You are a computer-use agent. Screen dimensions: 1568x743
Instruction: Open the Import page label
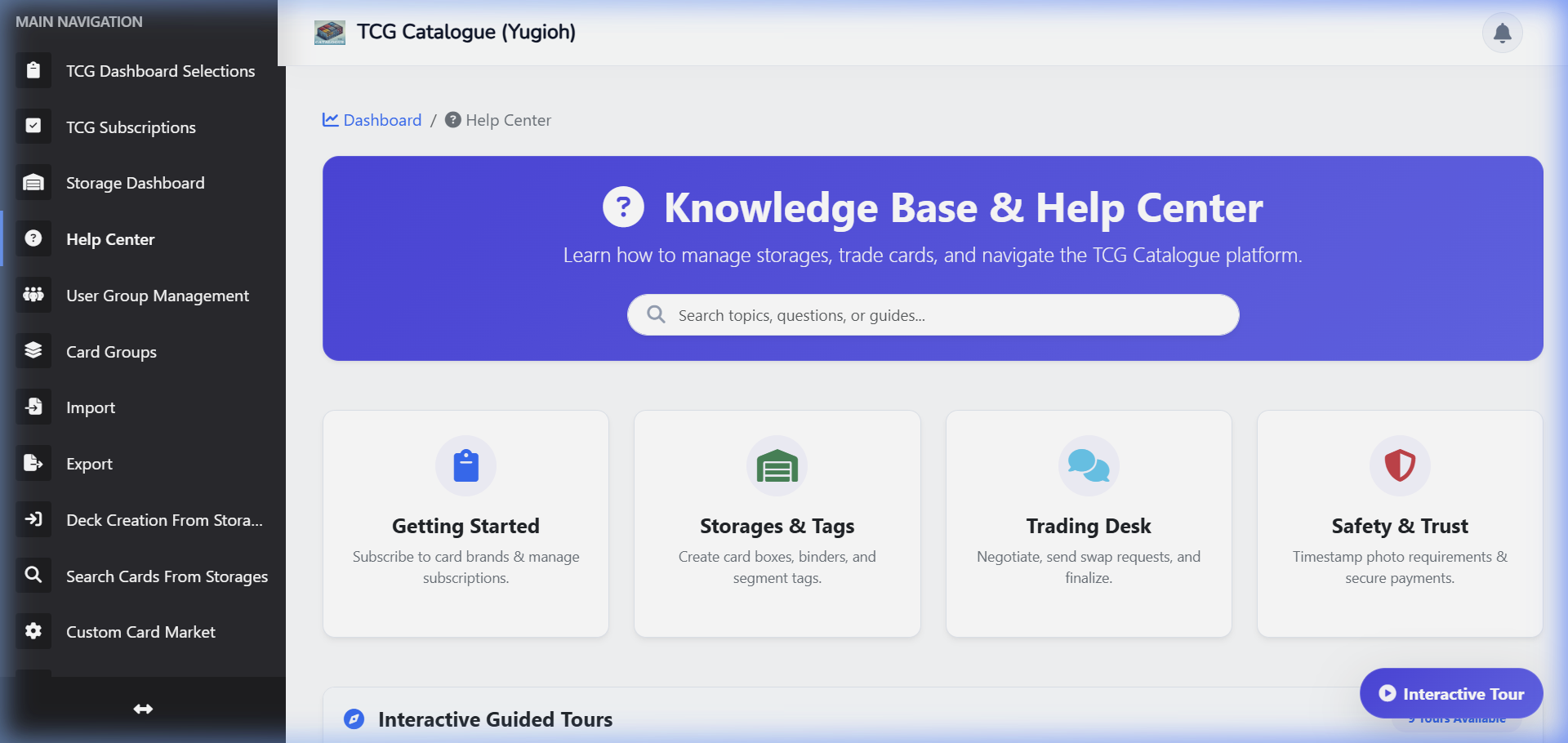(x=91, y=407)
